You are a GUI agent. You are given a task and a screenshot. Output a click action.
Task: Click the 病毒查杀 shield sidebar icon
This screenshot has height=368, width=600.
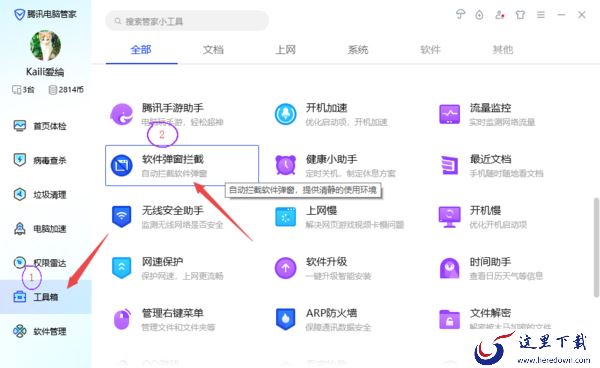pyautogui.click(x=20, y=160)
